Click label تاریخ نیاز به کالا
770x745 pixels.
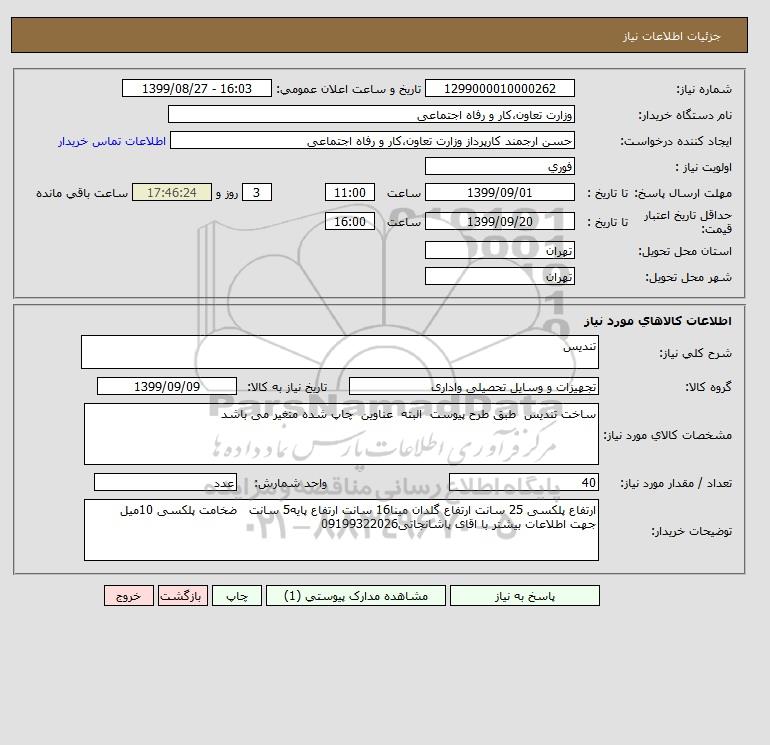[287, 387]
